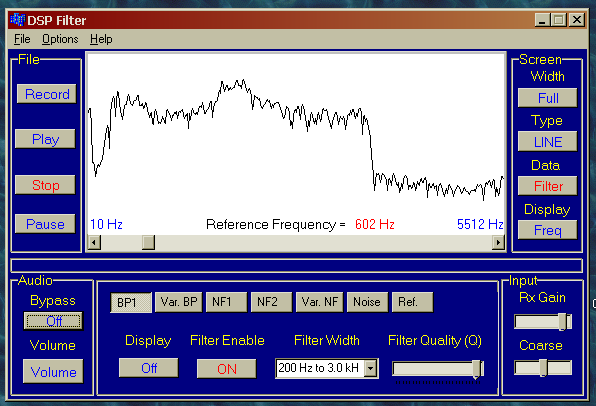Click the spectrum scrollbar left arrow
596x406 pixels.
pyautogui.click(x=94, y=242)
